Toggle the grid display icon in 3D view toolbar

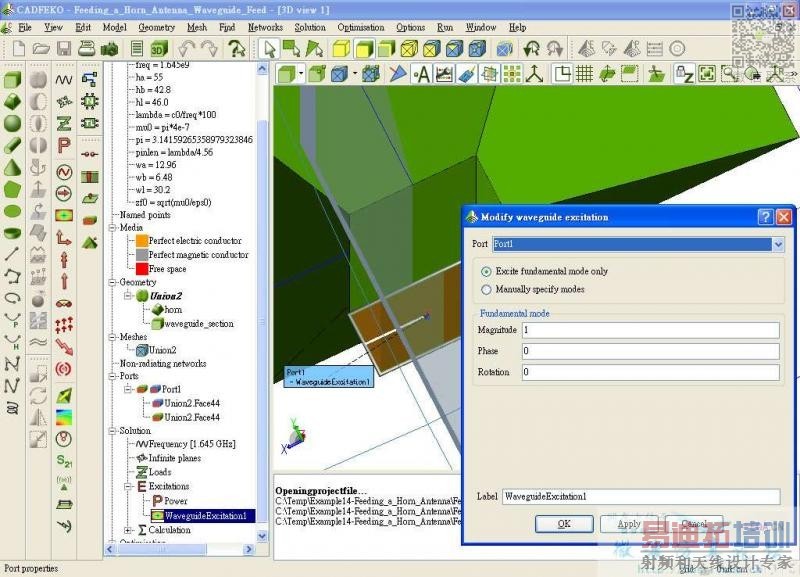pos(584,74)
